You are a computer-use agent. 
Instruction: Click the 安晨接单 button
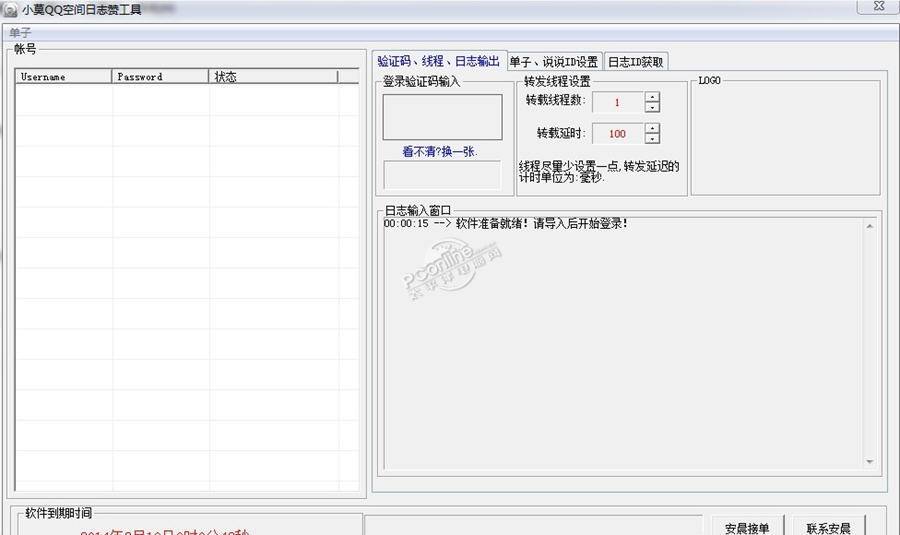[x=747, y=528]
